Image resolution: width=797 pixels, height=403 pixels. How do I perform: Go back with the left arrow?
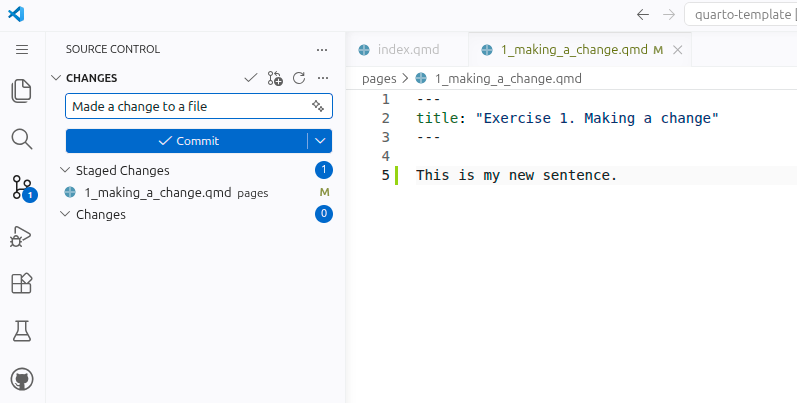pos(642,15)
